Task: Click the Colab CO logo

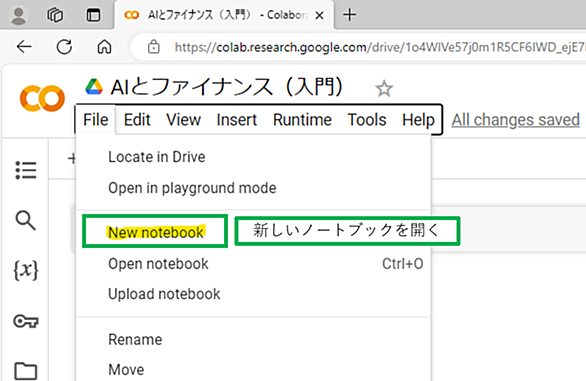Action: 42,98
